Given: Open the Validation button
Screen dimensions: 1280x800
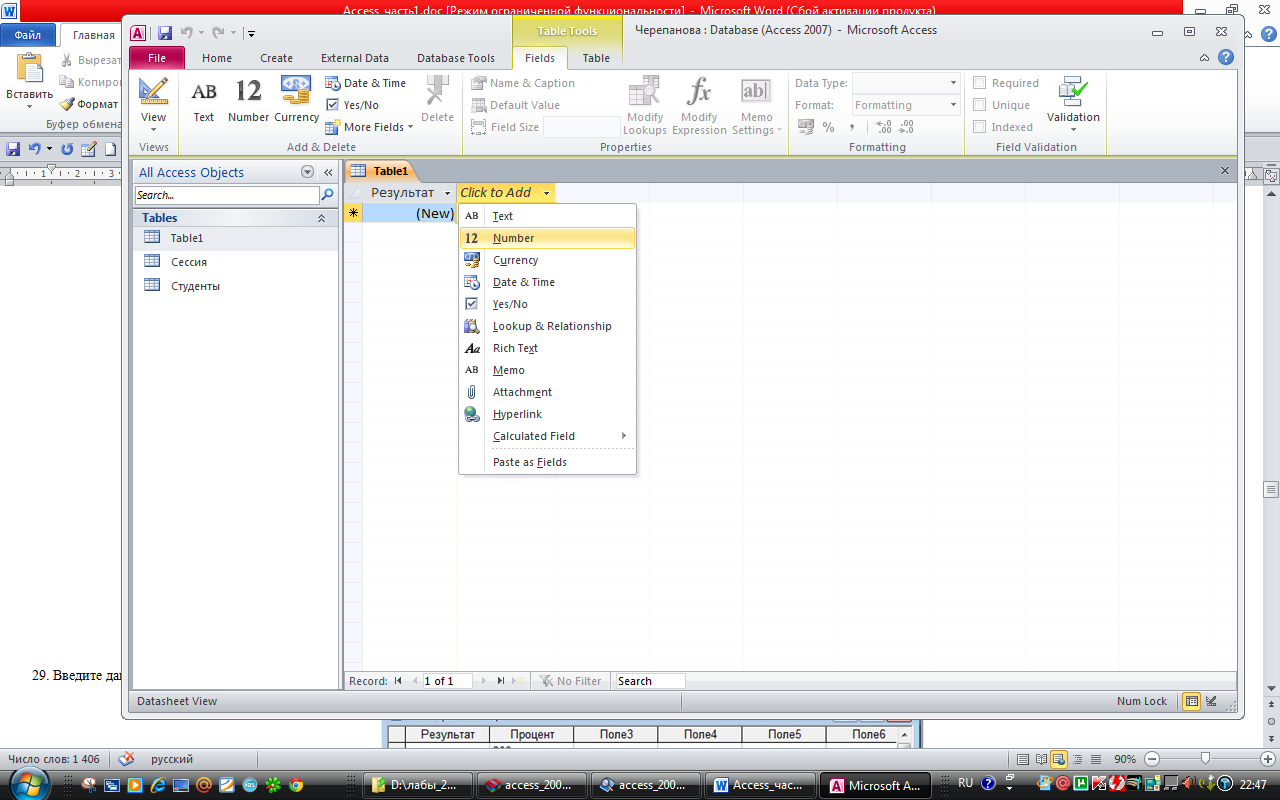Looking at the screenshot, I should pos(1073,104).
